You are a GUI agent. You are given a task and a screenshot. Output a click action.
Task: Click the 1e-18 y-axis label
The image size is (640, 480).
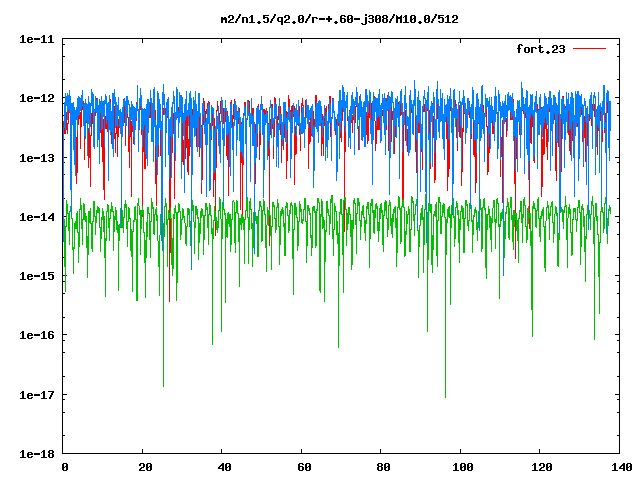pyautogui.click(x=37, y=454)
